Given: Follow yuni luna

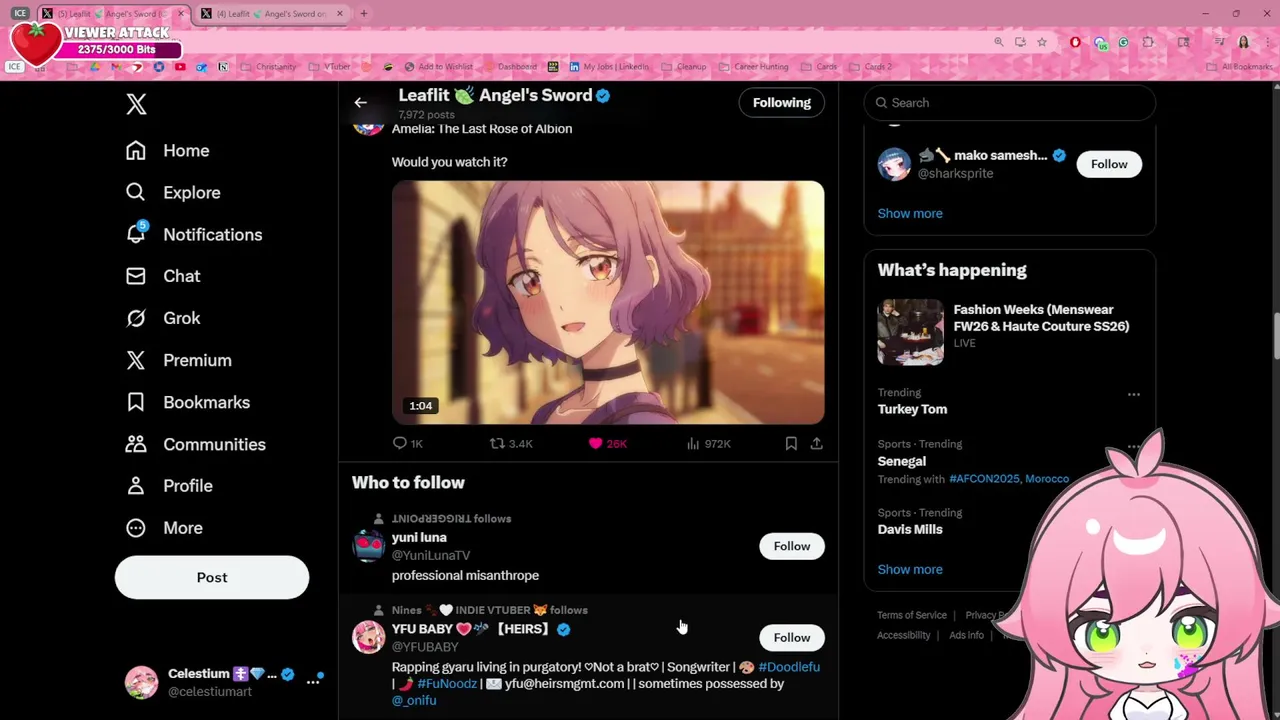Looking at the screenshot, I should coord(792,546).
